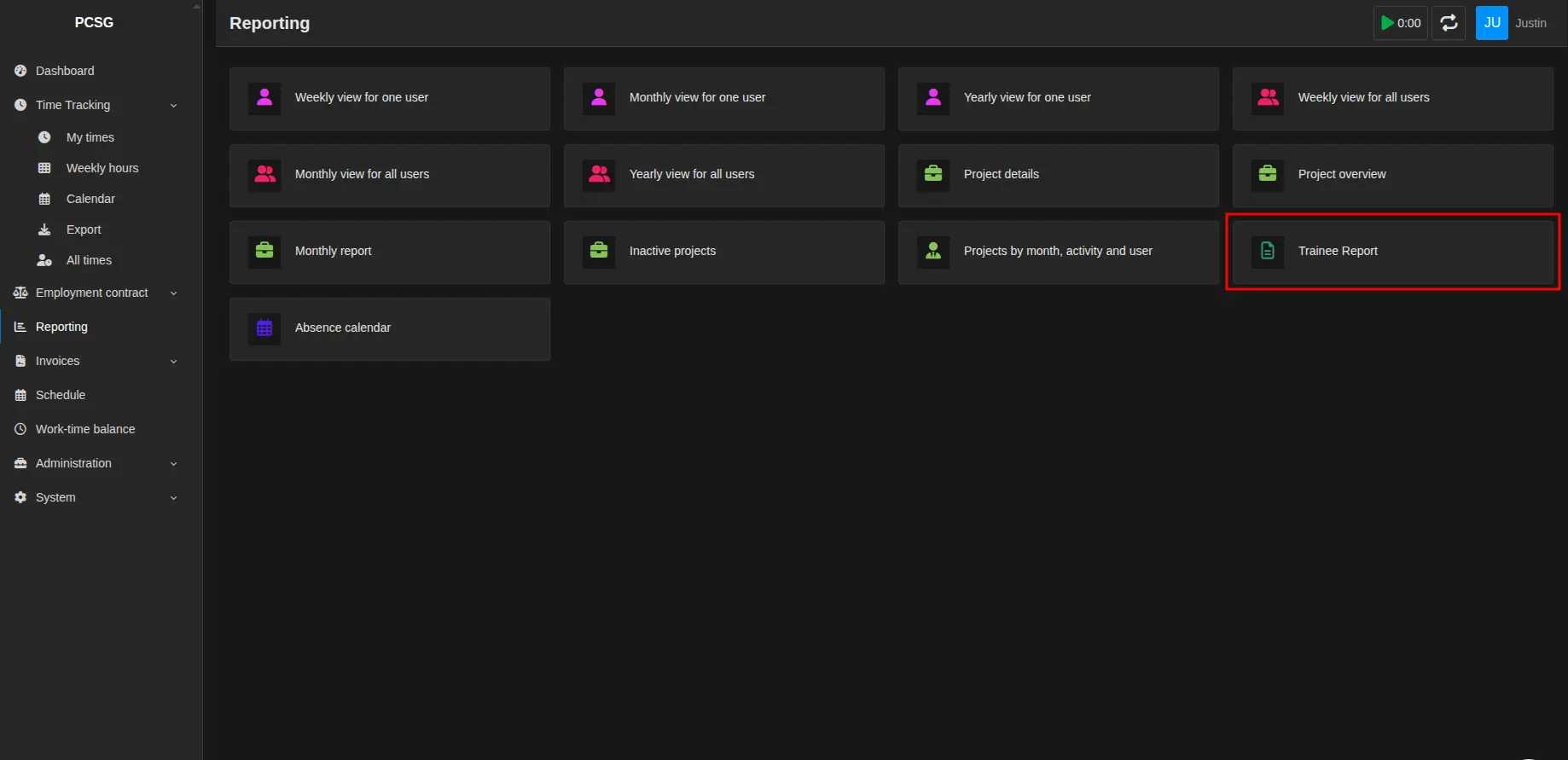Click the Weekly hours table icon

pyautogui.click(x=44, y=168)
